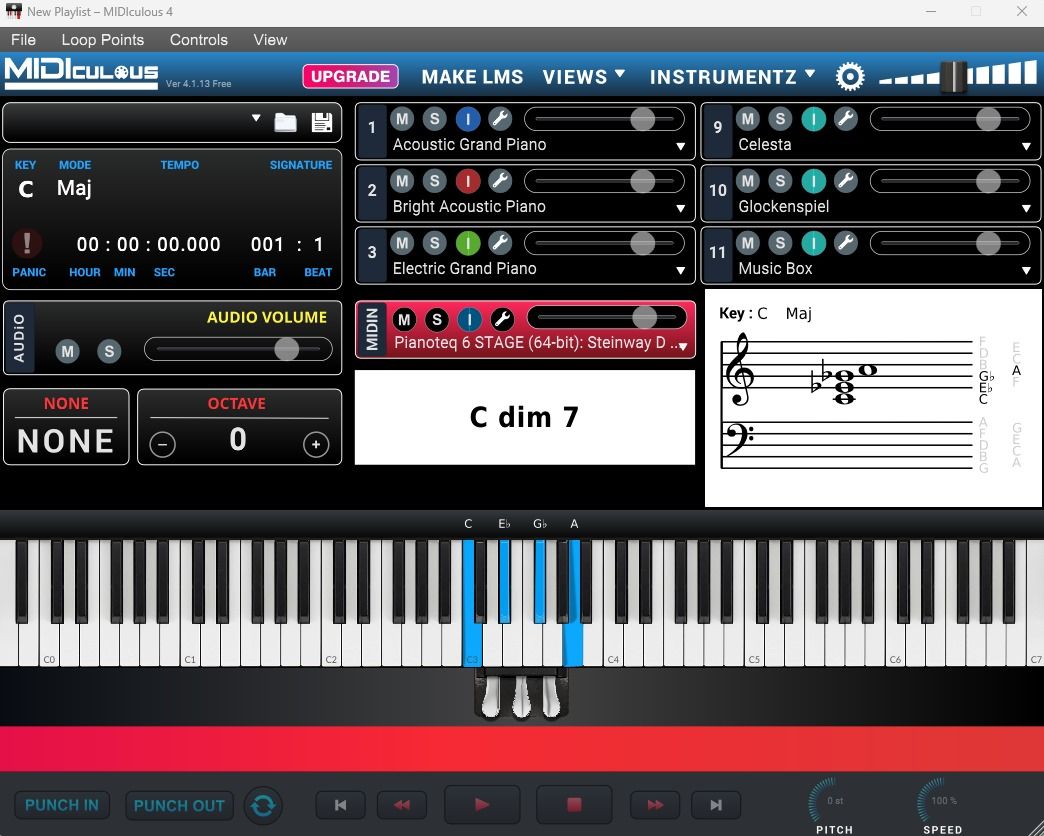Viewport: 1044px width, 836px height.
Task: Expand Pianoteq 6 STAGE device dropdown
Action: click(x=682, y=346)
